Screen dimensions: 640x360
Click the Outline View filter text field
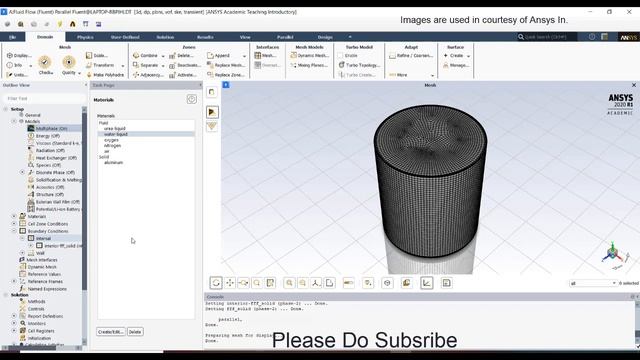(43, 98)
